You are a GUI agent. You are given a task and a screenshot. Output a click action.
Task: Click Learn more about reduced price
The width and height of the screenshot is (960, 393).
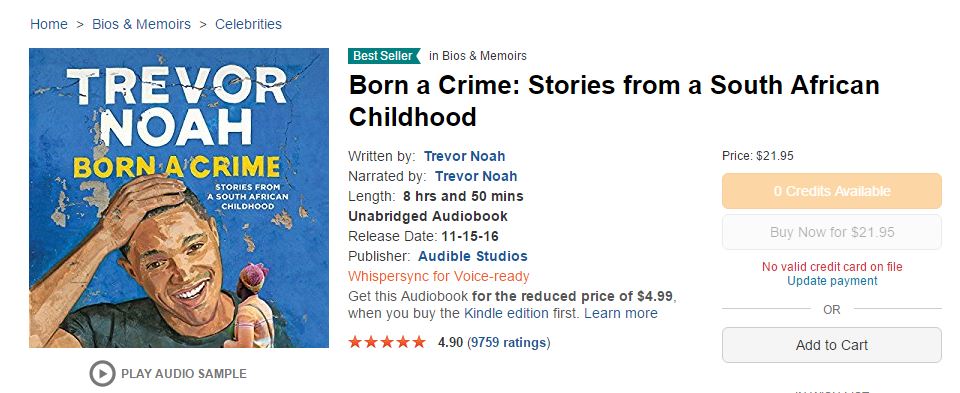[x=621, y=313]
